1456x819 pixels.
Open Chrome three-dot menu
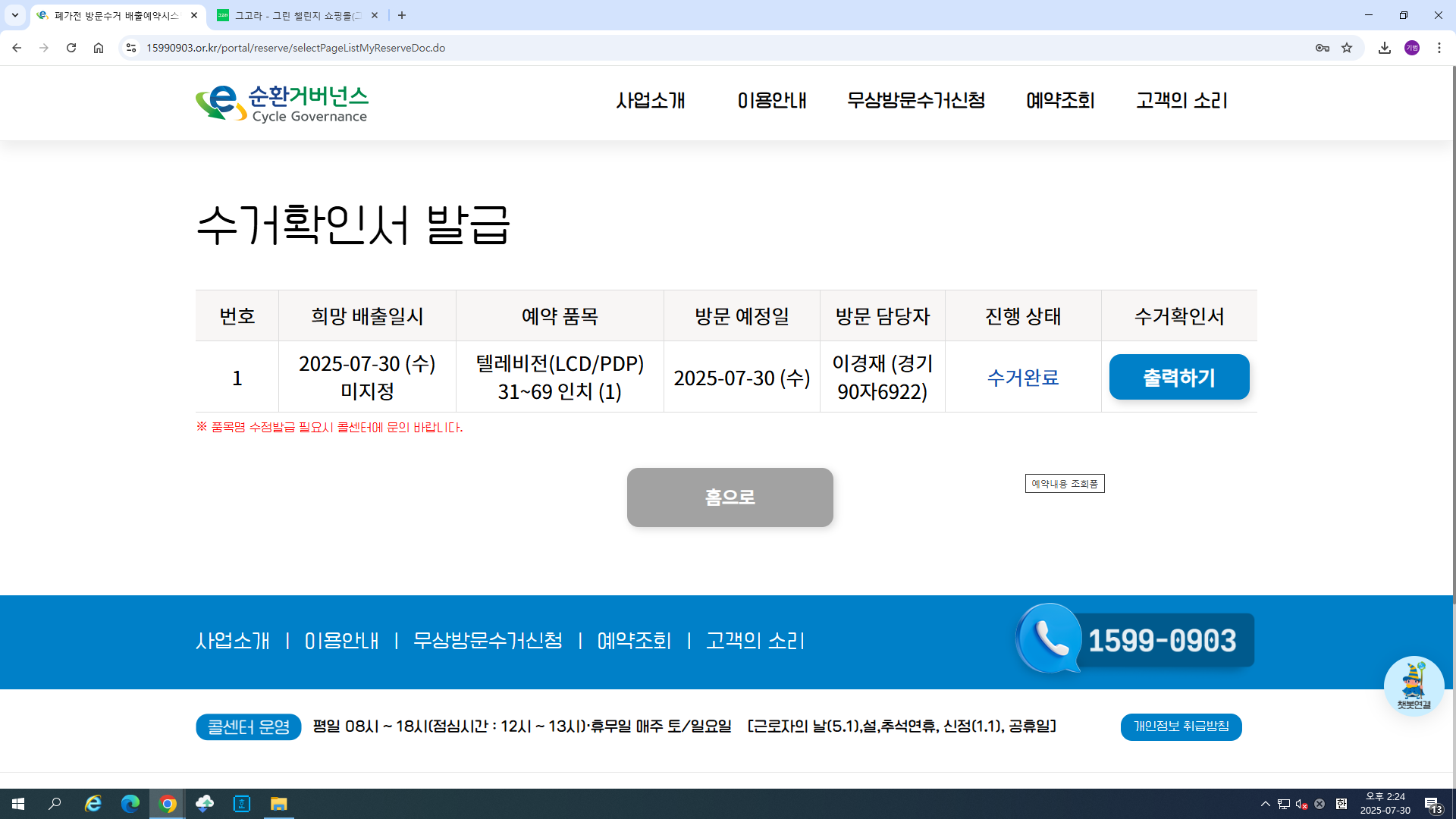point(1439,48)
